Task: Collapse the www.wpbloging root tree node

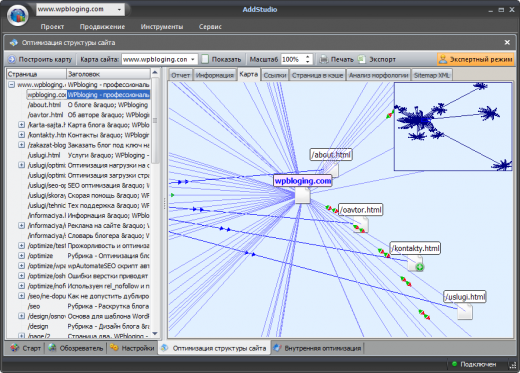Action: click(12, 85)
